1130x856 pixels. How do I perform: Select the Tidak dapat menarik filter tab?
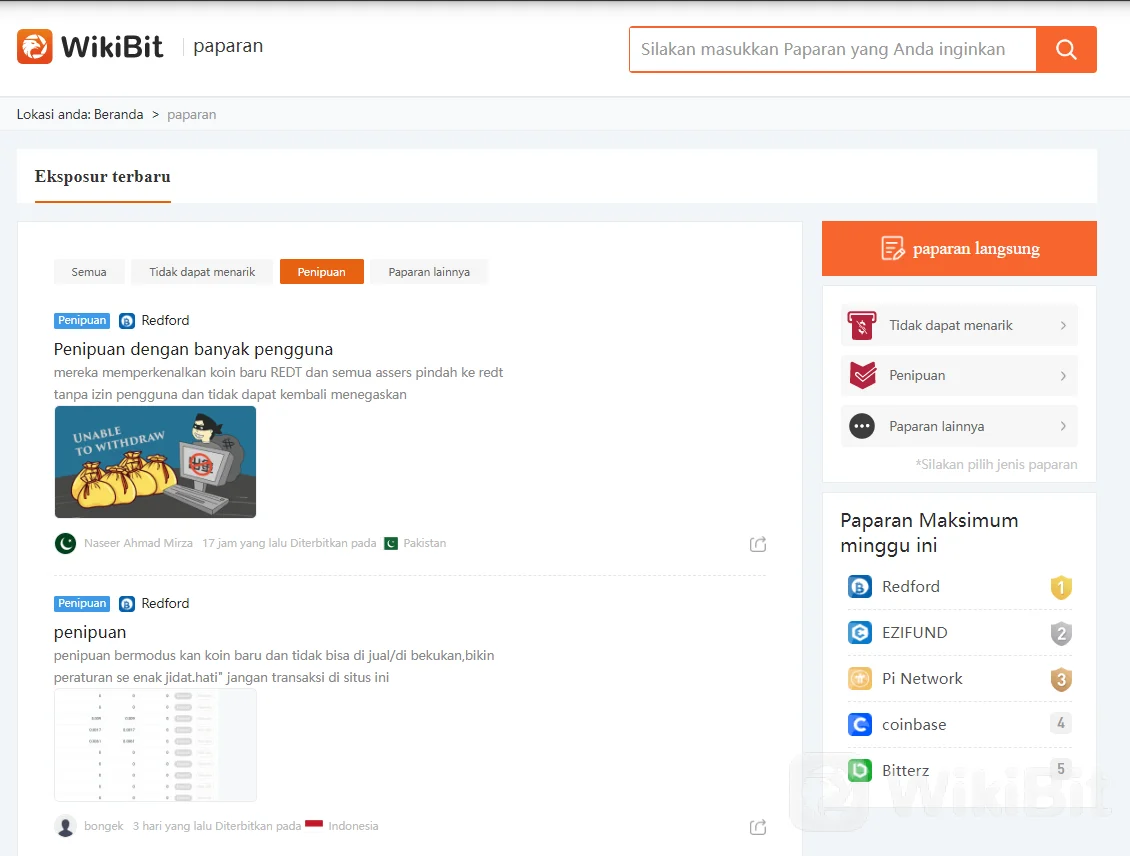tap(202, 272)
